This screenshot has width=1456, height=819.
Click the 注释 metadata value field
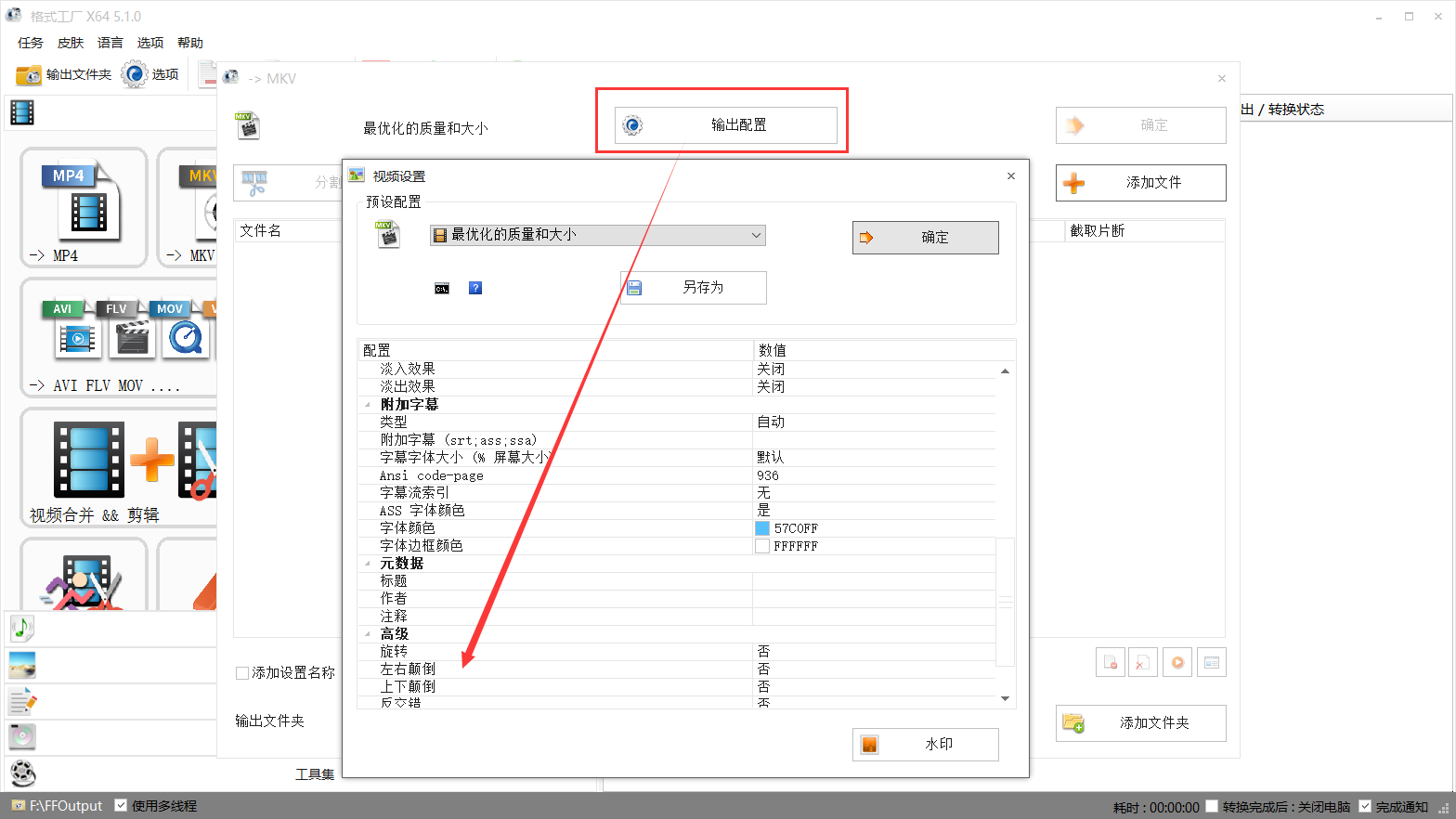(x=874, y=617)
